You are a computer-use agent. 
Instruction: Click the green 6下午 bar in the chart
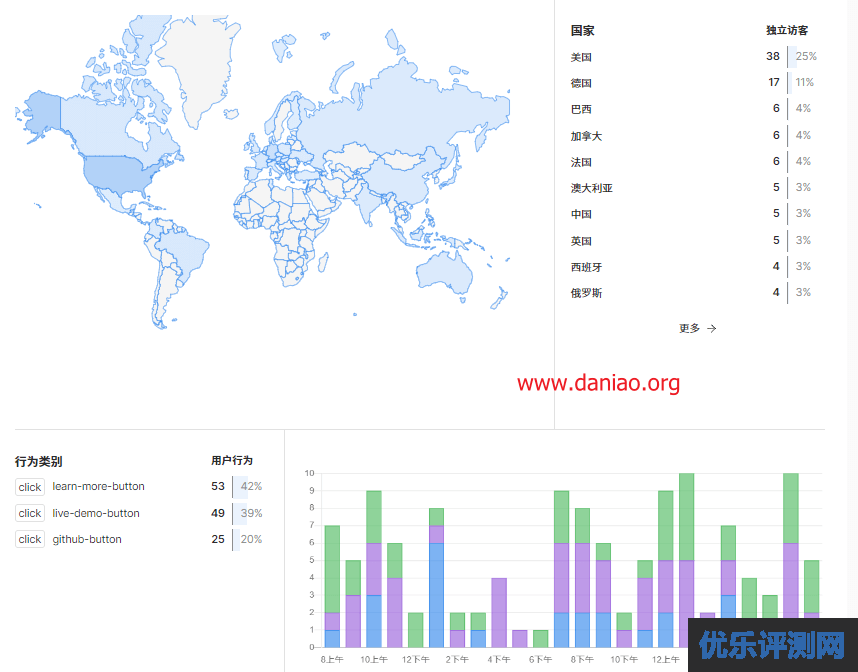click(541, 639)
